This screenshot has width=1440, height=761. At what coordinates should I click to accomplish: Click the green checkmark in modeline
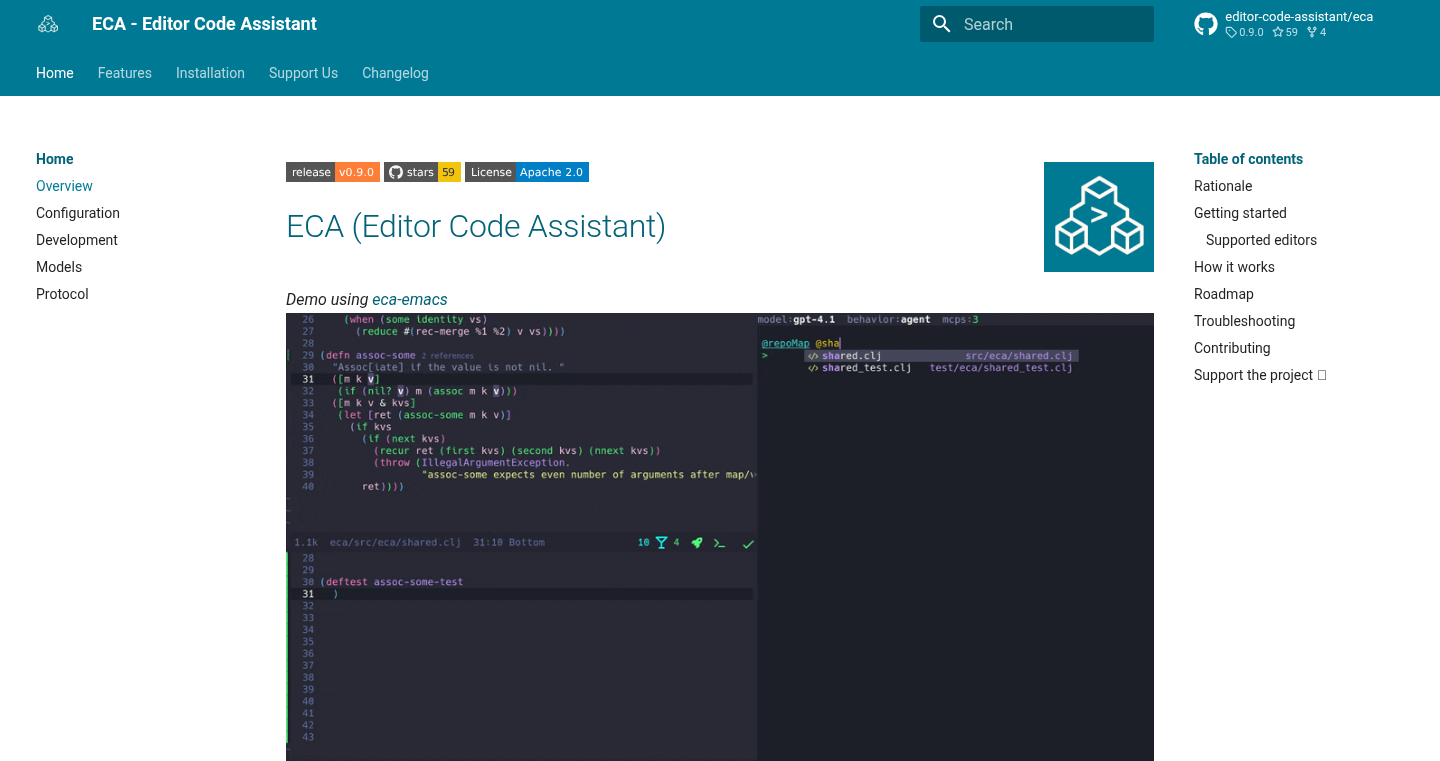click(748, 544)
